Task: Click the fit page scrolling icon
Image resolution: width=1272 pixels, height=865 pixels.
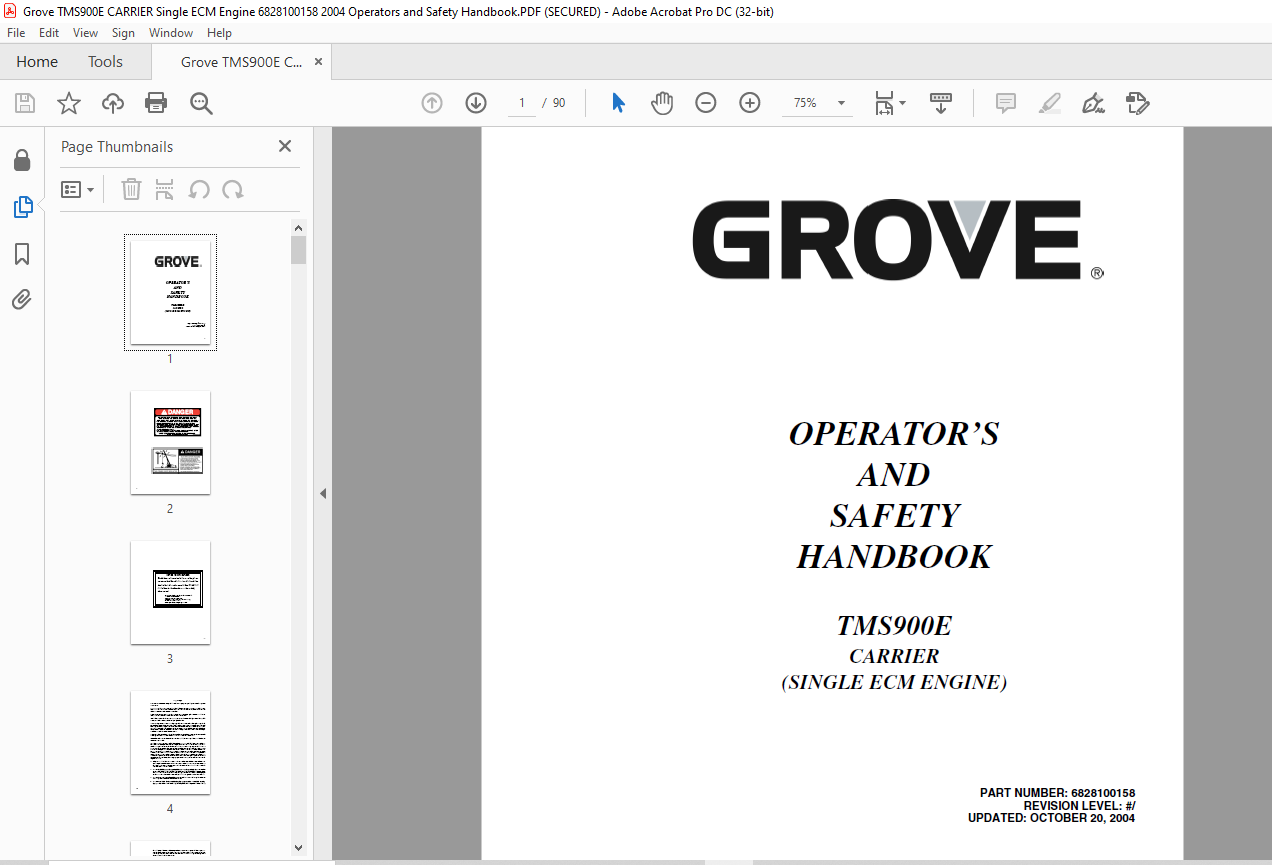Action: [x=884, y=103]
